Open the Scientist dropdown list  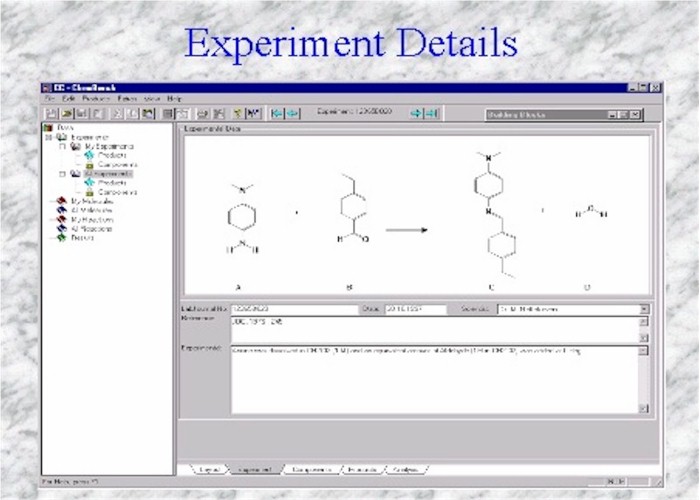pyautogui.click(x=643, y=310)
